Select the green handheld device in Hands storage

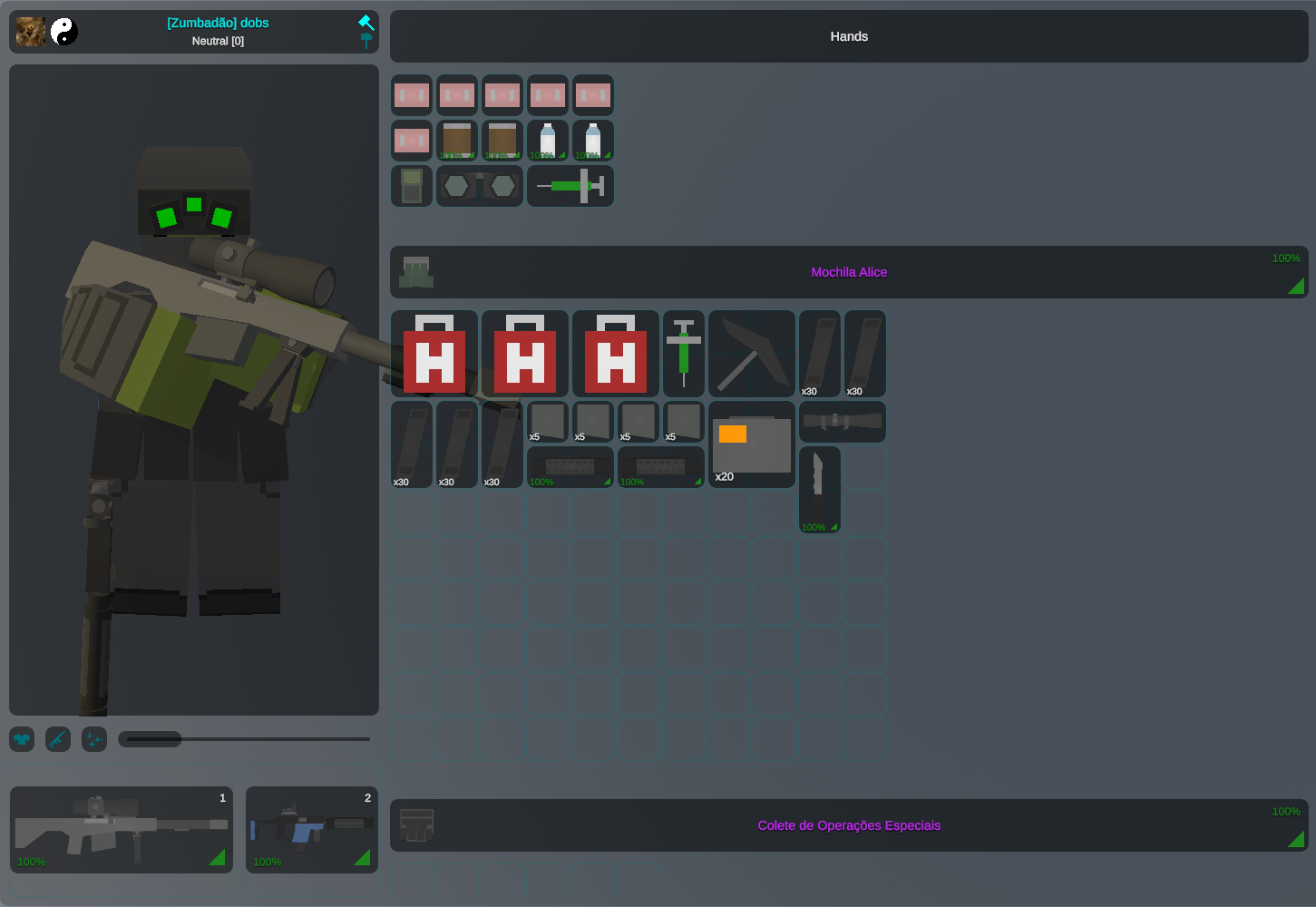(x=412, y=186)
